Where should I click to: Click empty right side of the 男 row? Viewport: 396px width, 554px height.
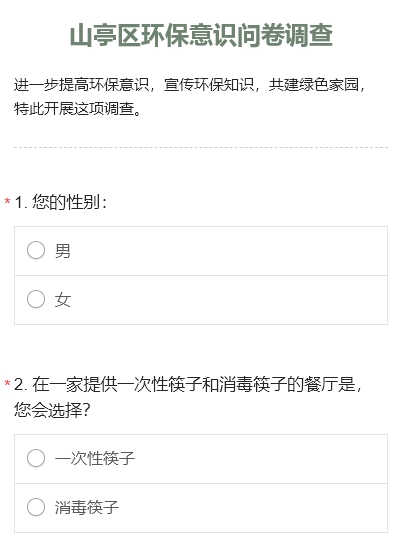pos(230,251)
